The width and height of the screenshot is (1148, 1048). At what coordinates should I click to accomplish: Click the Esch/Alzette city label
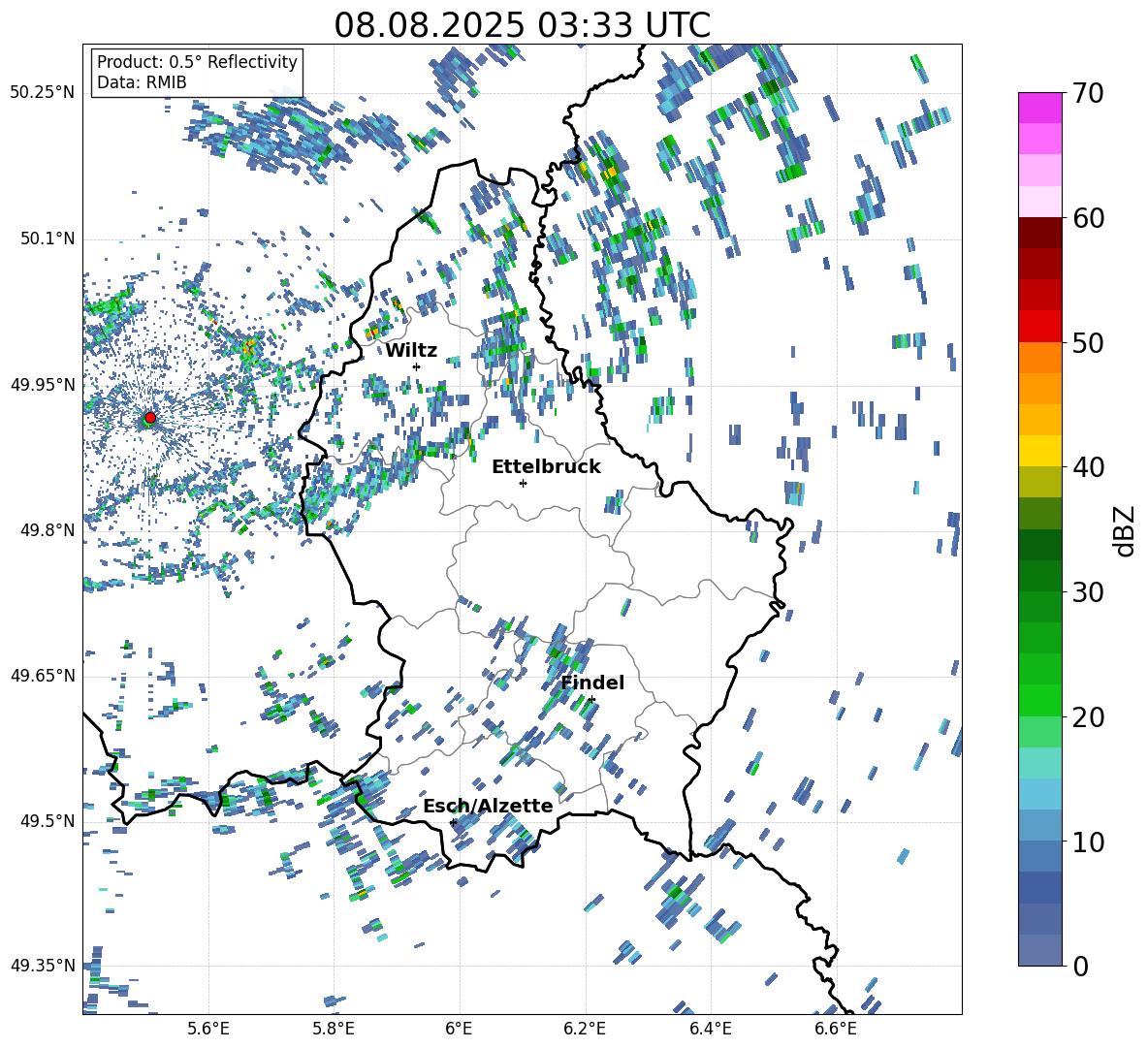(489, 806)
